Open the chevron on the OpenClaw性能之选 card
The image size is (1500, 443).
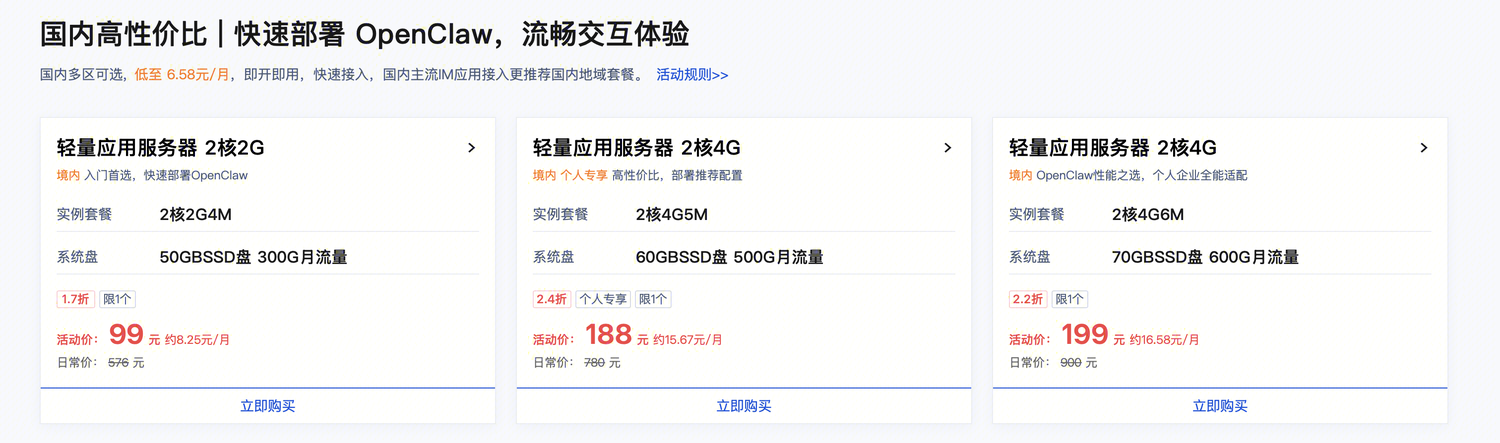1423,148
